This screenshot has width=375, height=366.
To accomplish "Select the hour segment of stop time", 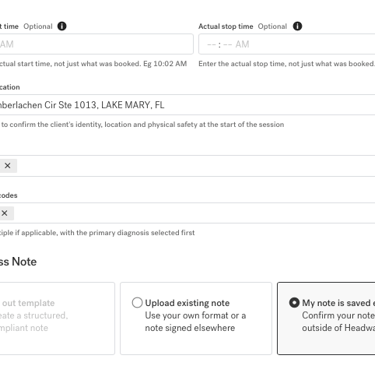I will 211,44.
